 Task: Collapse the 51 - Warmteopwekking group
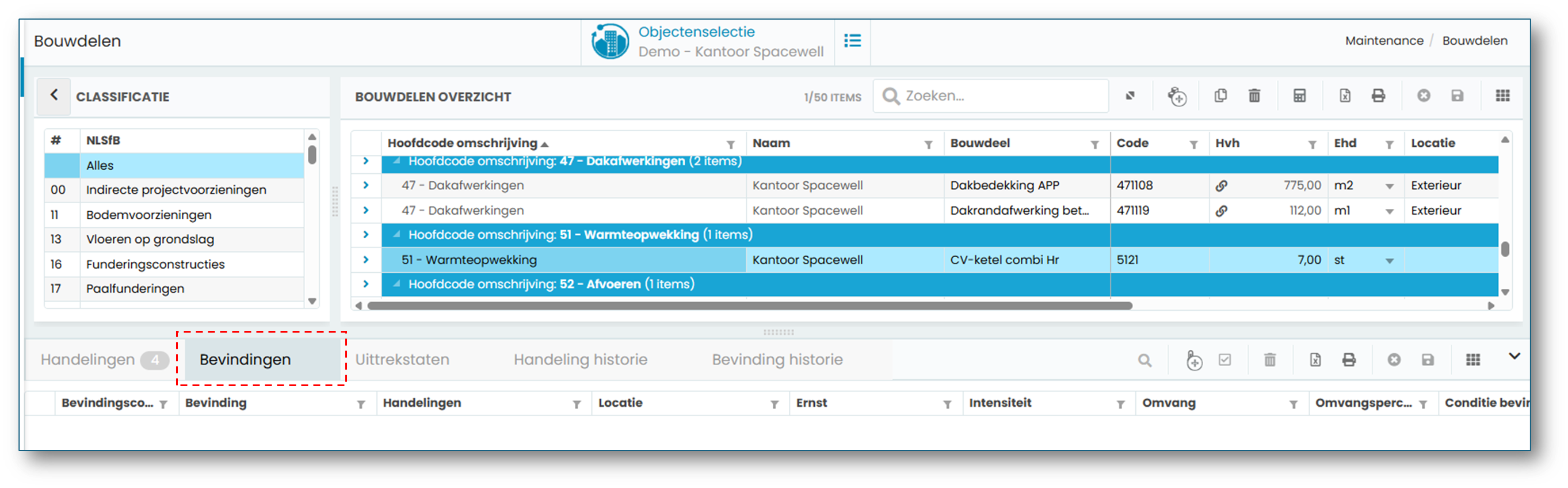(397, 235)
